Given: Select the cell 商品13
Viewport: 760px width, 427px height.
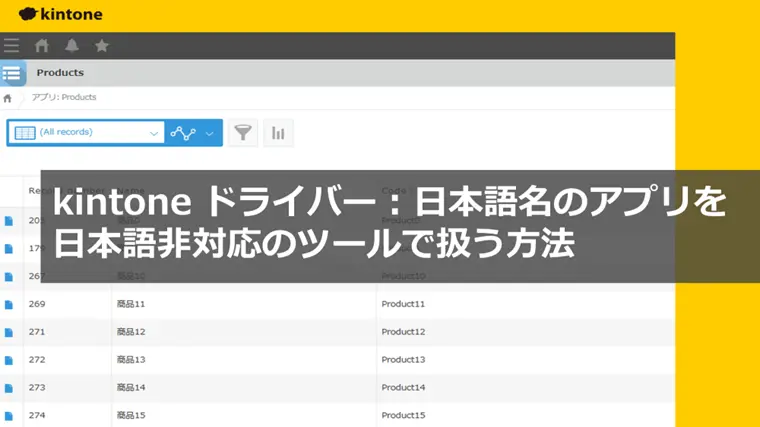Looking at the screenshot, I should coord(131,360).
